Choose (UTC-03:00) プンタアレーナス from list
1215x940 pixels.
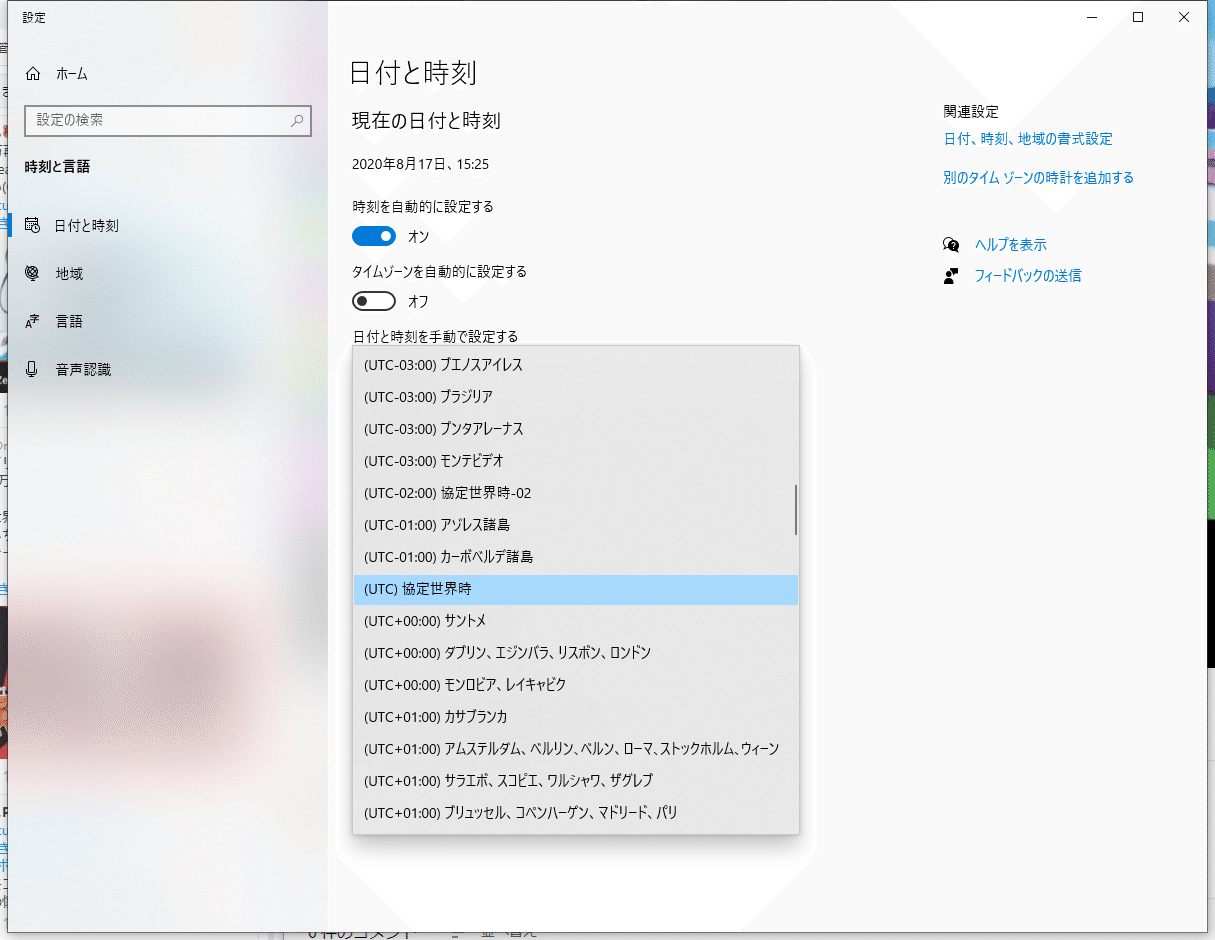pos(576,429)
